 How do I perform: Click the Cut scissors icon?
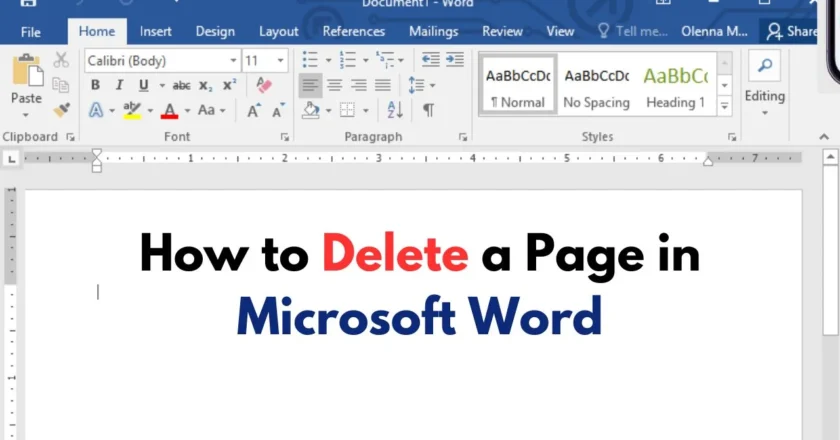(61, 61)
